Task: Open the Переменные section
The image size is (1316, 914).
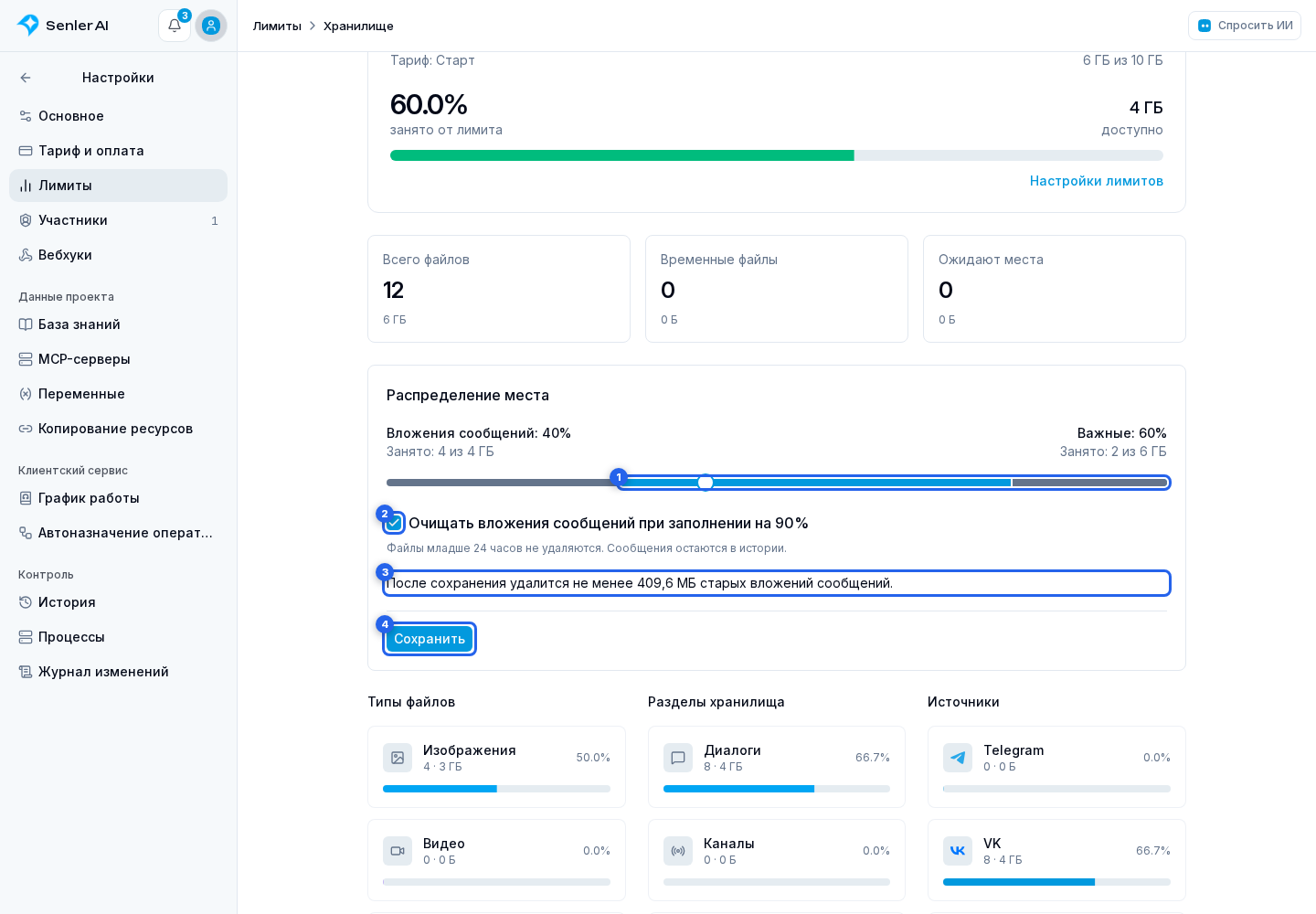Action: [x=118, y=394]
